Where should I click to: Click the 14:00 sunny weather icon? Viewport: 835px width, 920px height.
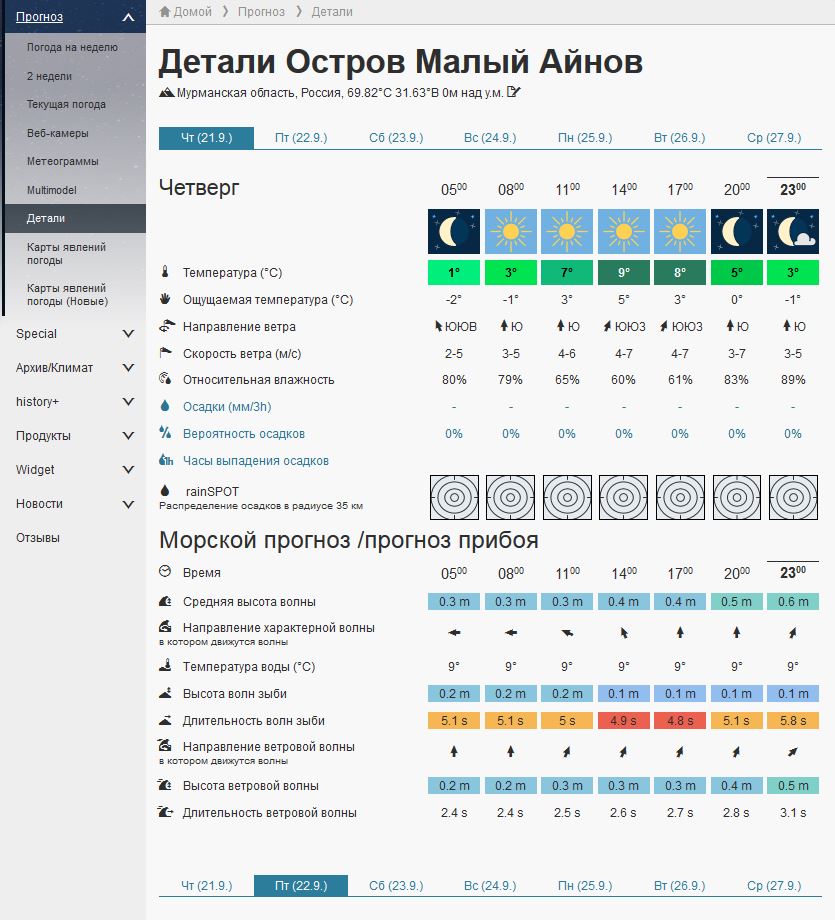click(x=624, y=232)
